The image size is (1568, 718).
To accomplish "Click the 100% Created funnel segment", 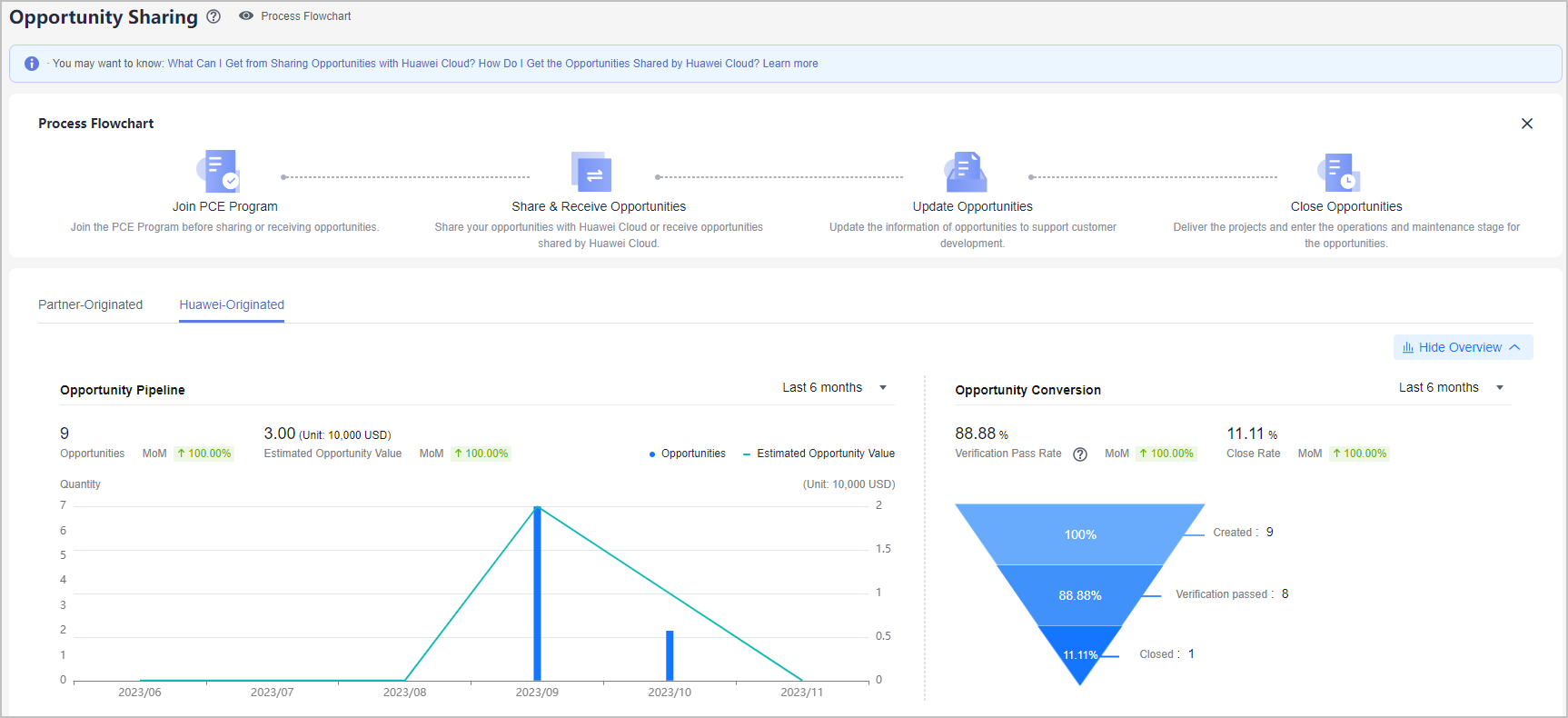I will pos(1080,534).
